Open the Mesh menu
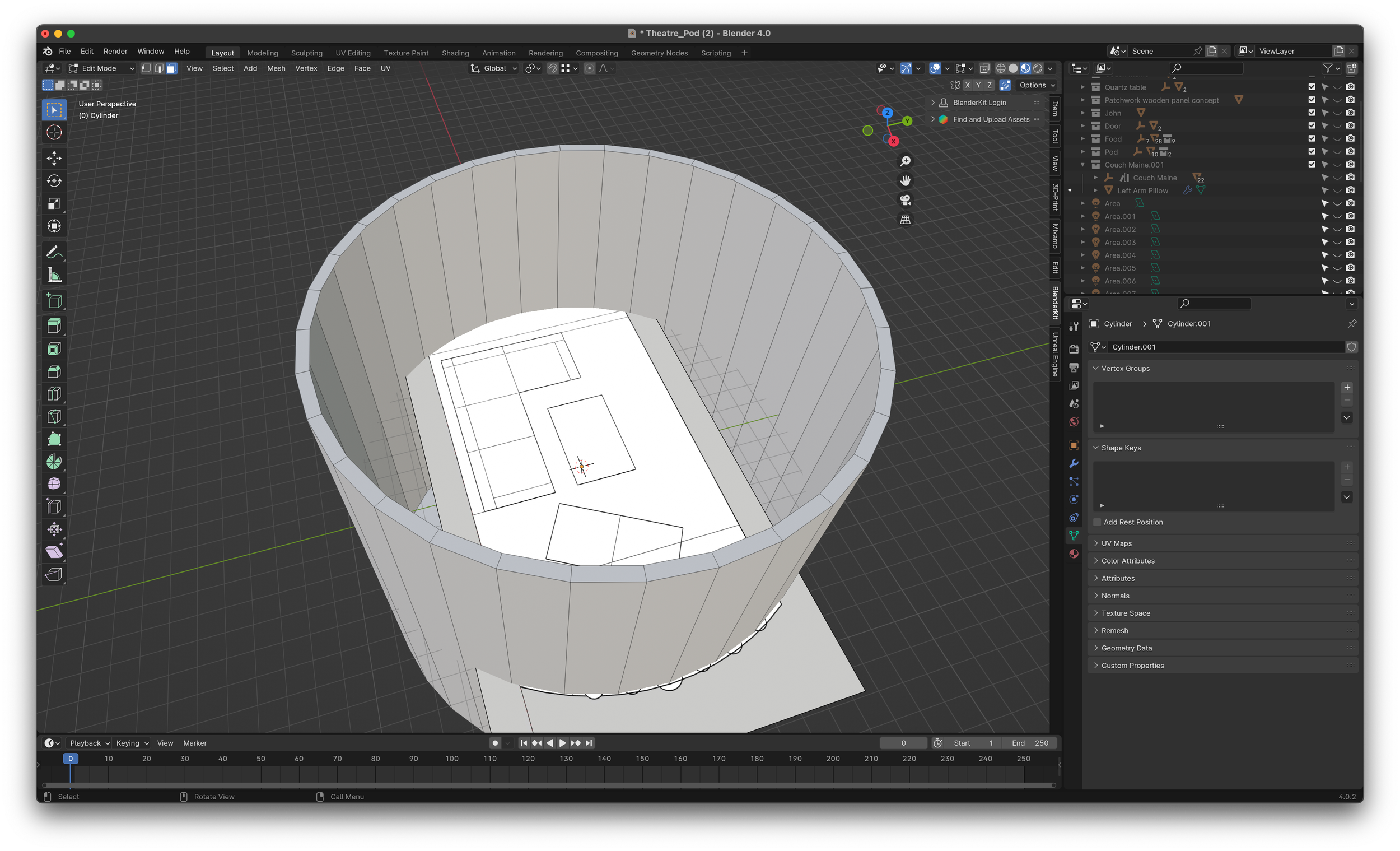1400x851 pixels. coord(276,68)
